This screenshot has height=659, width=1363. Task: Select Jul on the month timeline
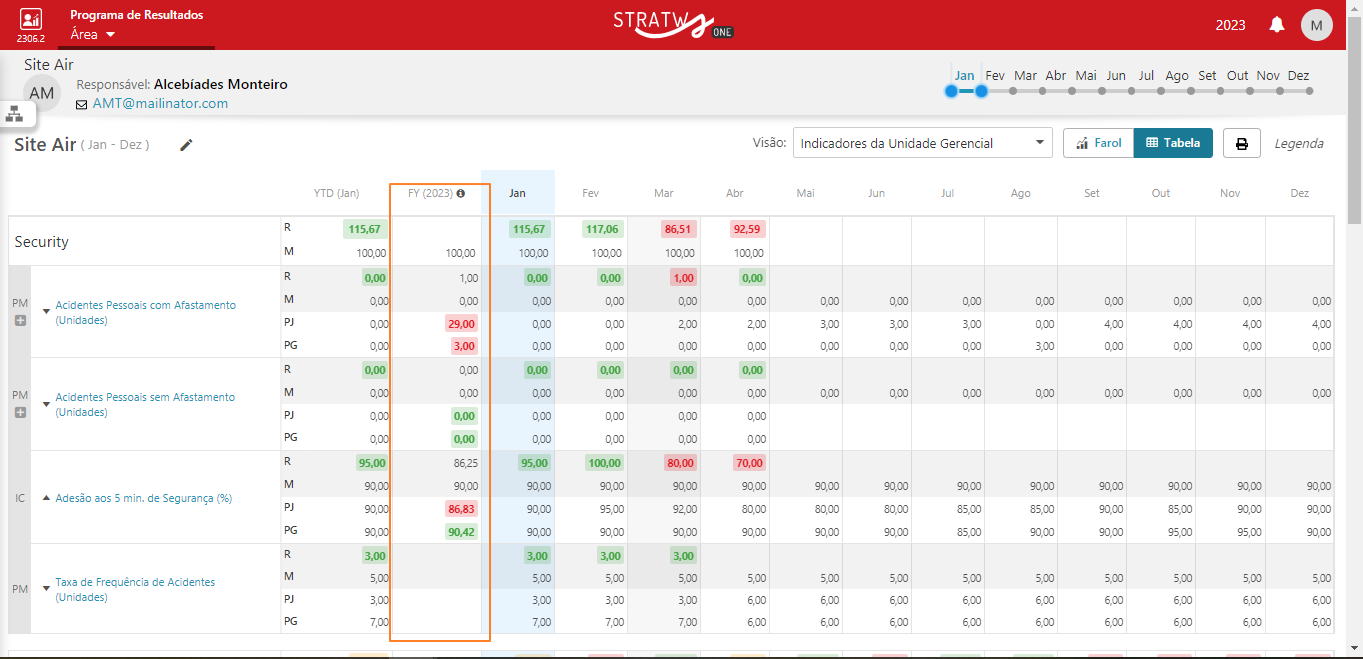point(1146,75)
